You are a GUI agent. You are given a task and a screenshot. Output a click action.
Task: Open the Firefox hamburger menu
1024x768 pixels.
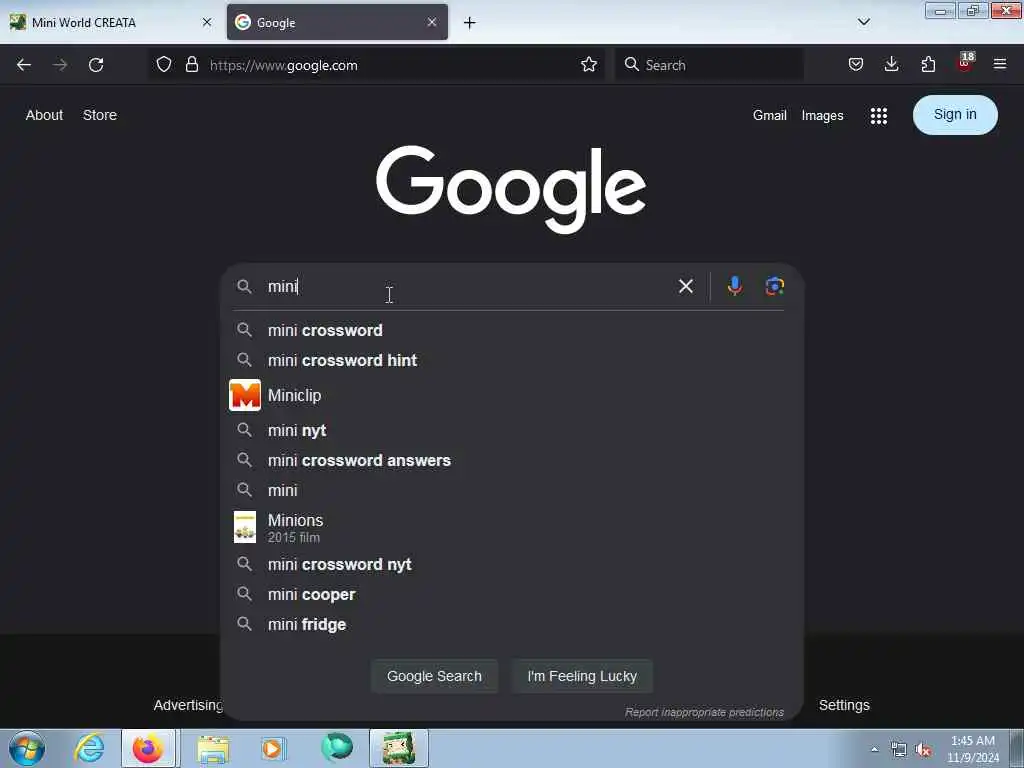[1000, 65]
